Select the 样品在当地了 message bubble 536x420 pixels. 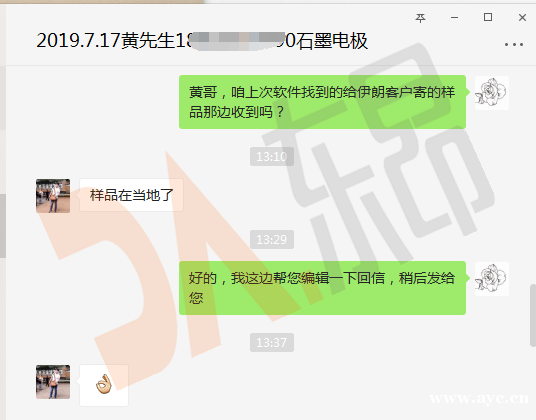[131, 195]
